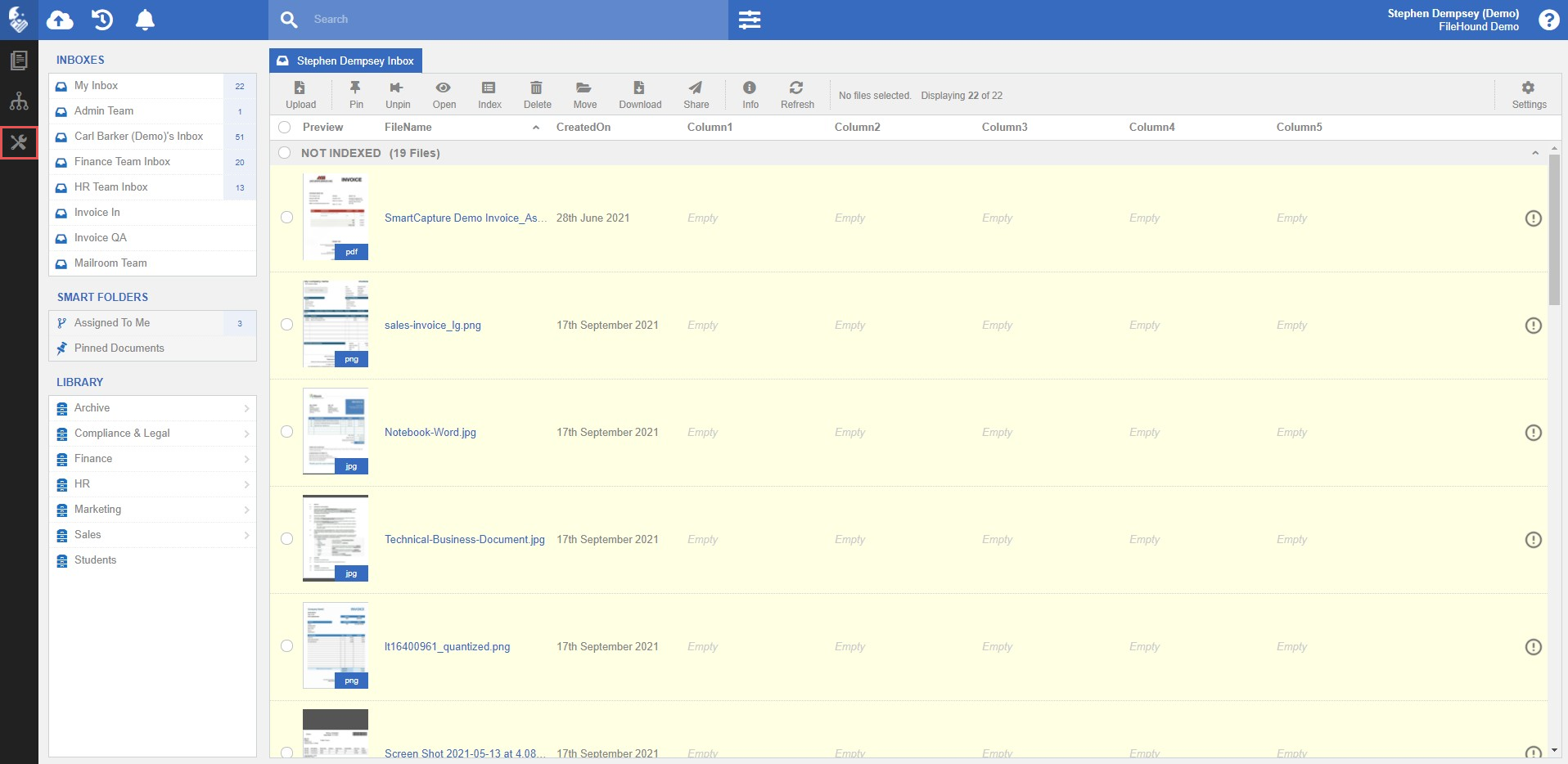1568x764 pixels.
Task: Click warning icon for SmartCapture Demo Invoice row
Action: pyautogui.click(x=1534, y=218)
